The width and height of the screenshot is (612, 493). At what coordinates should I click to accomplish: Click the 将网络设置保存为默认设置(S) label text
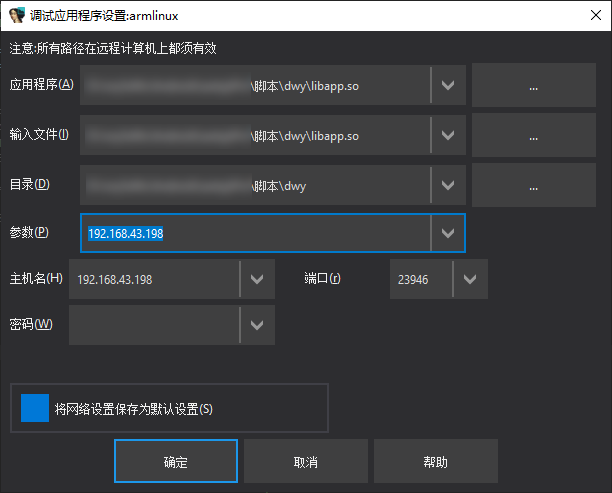coord(133,409)
